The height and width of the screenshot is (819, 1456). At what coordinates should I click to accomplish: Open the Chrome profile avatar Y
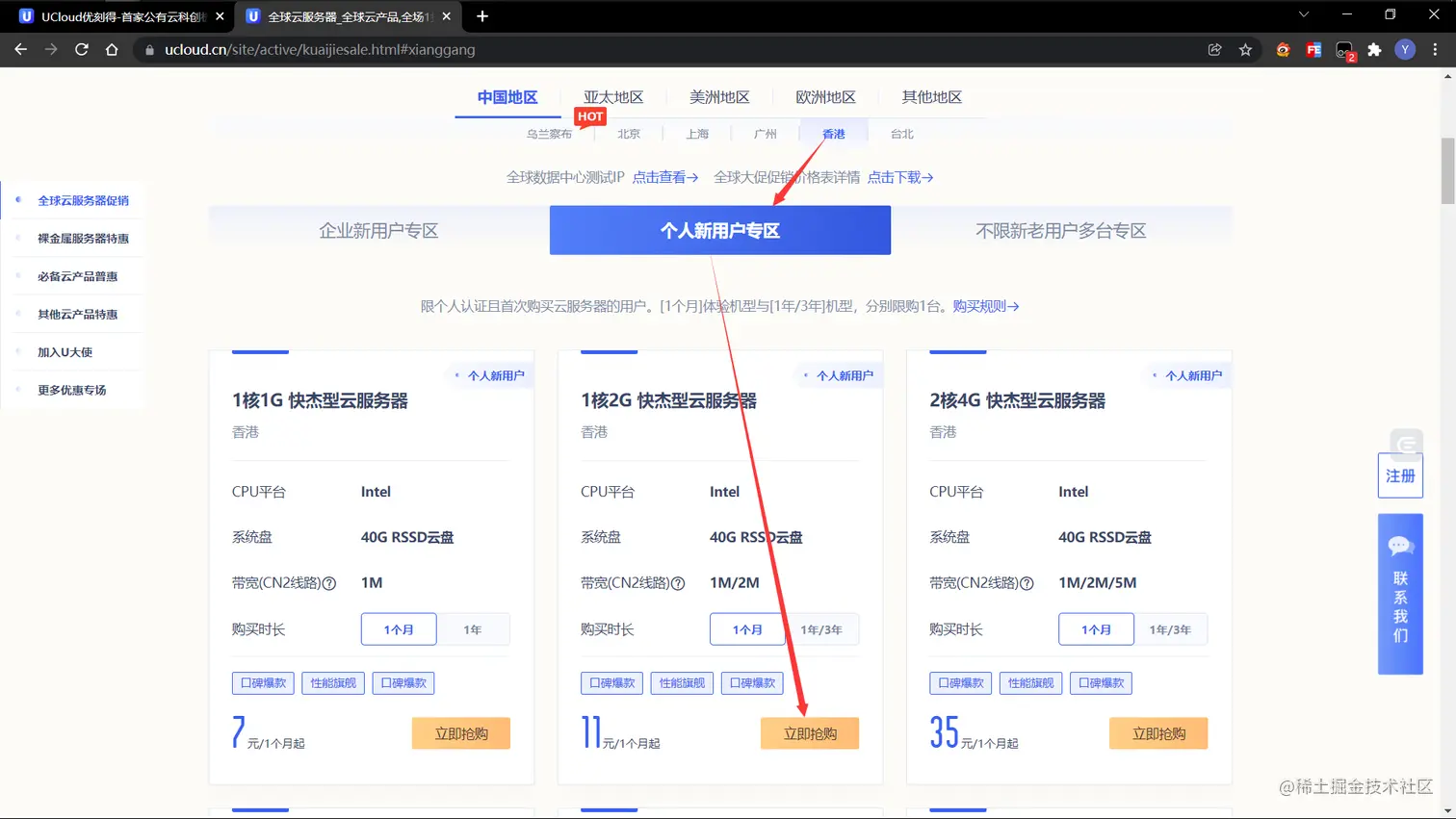[1405, 49]
